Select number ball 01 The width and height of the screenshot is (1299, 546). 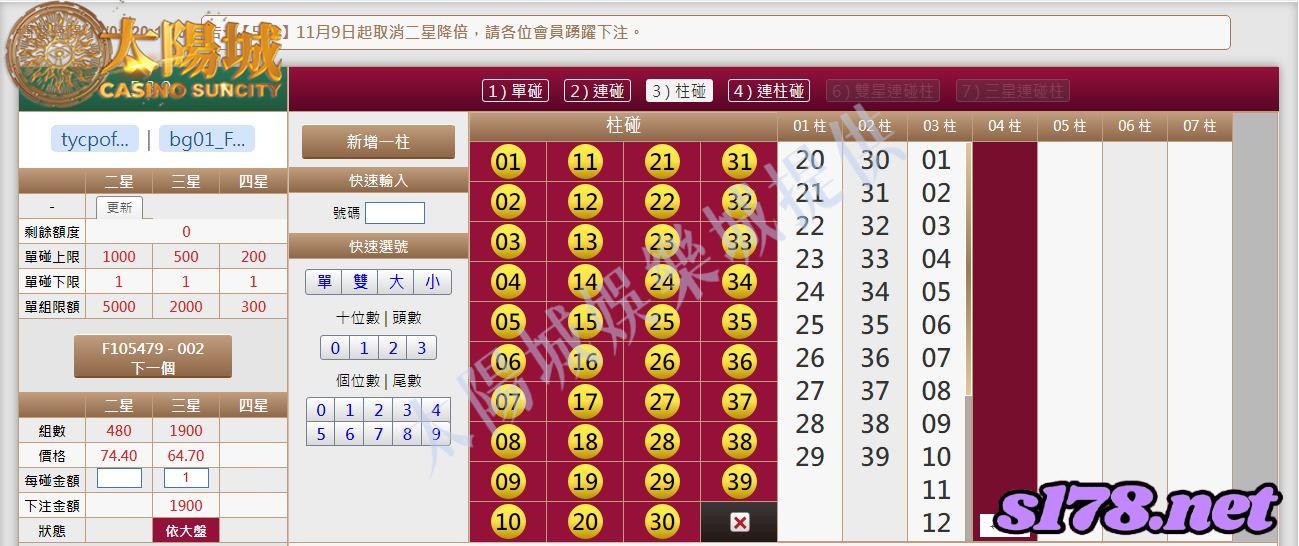point(508,162)
